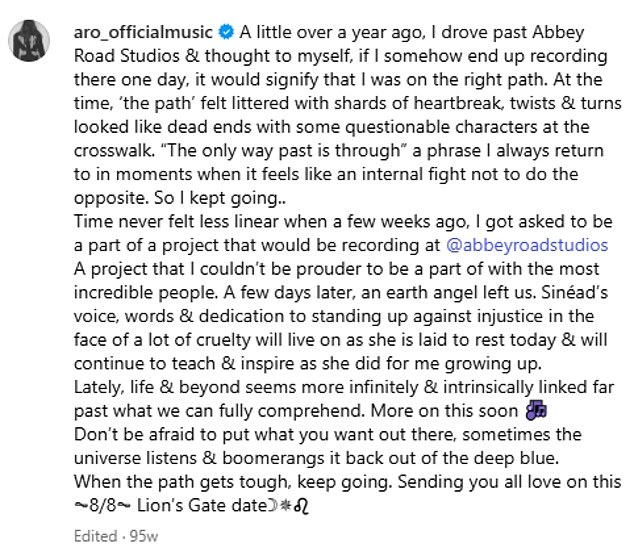Image resolution: width=634 pixels, height=560 pixels.
Task: Click the purple music notes emoji
Action: coord(536,410)
